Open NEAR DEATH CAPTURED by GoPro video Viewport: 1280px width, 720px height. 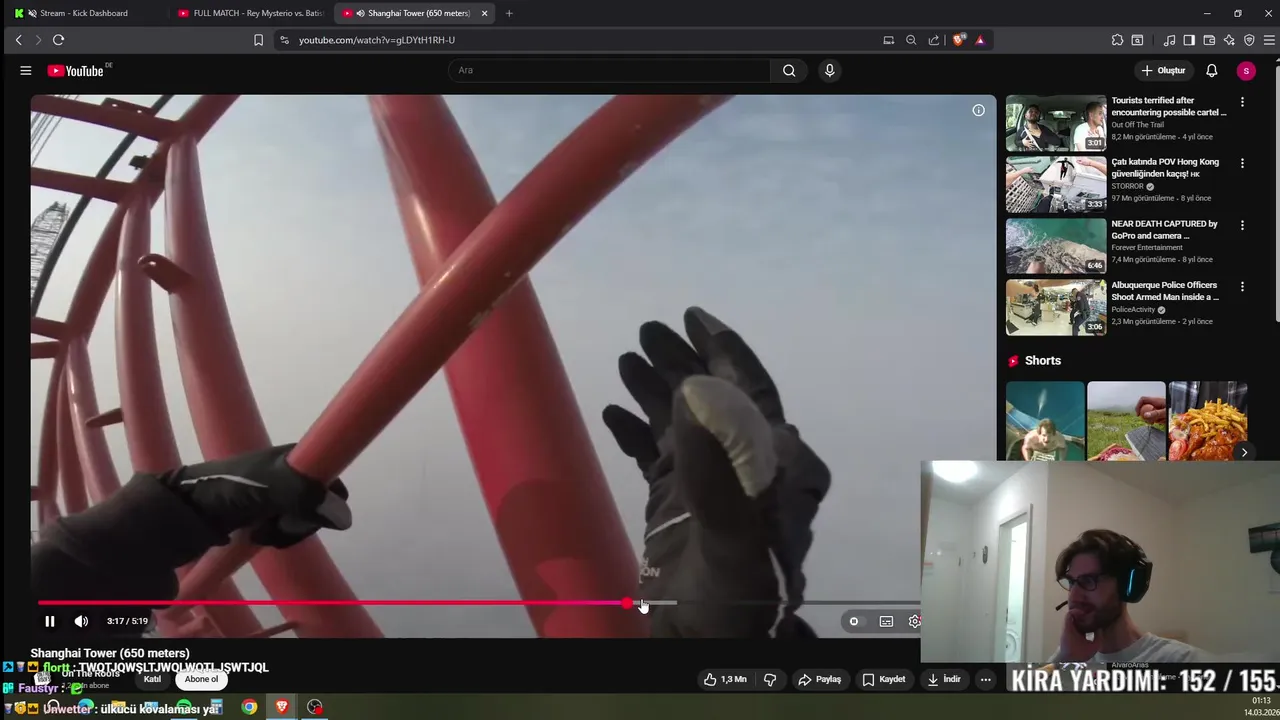[x=1164, y=230]
